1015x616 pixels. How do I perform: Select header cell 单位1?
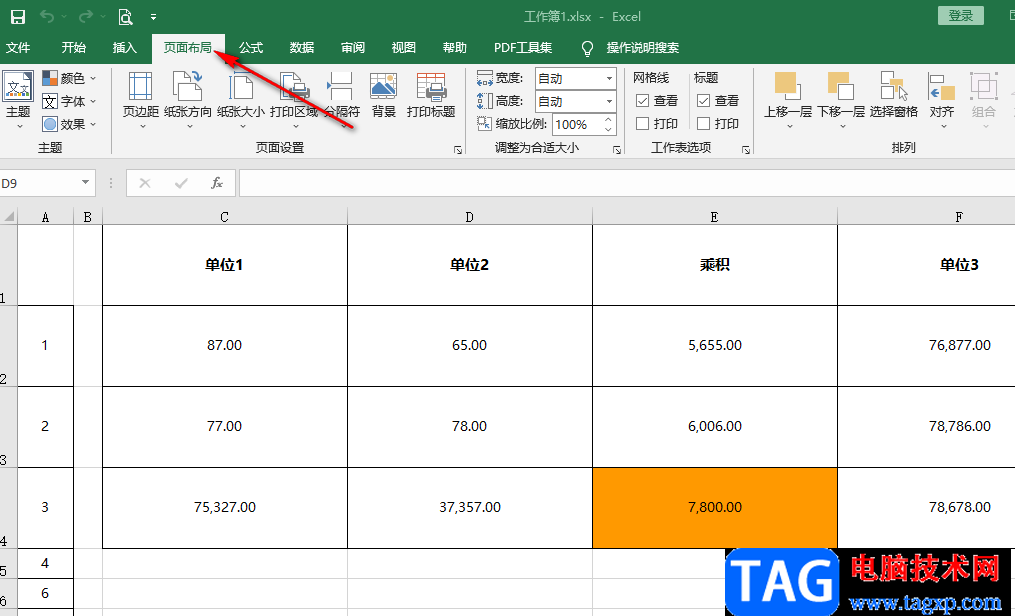click(225, 265)
